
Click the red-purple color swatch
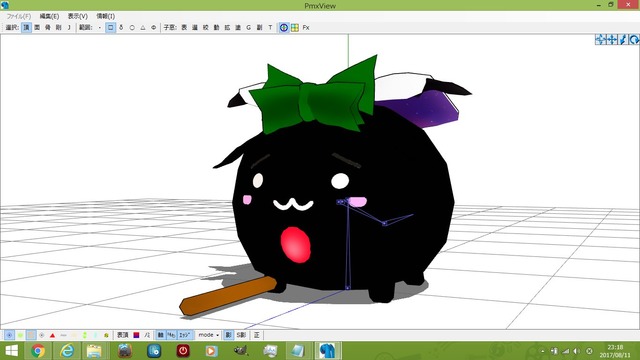[x=136, y=335]
